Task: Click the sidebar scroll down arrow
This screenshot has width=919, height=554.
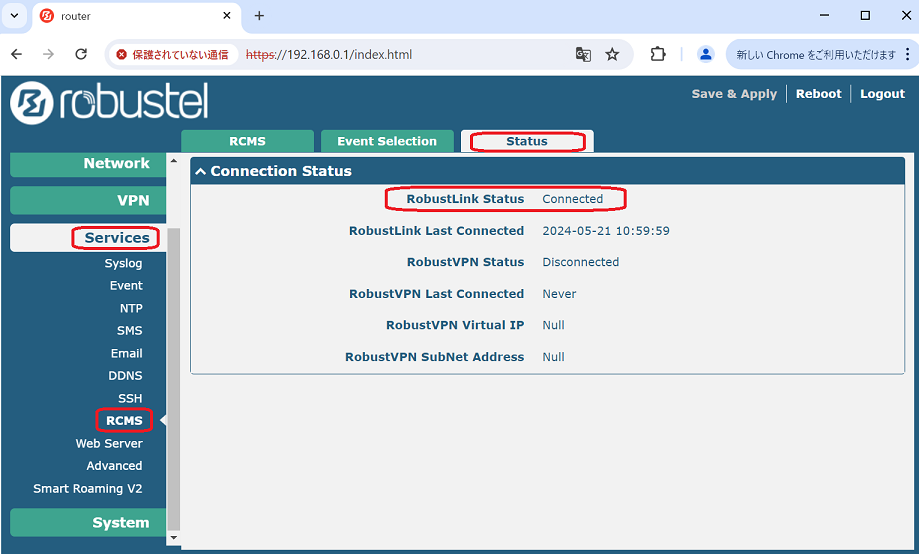Action: click(x=173, y=537)
